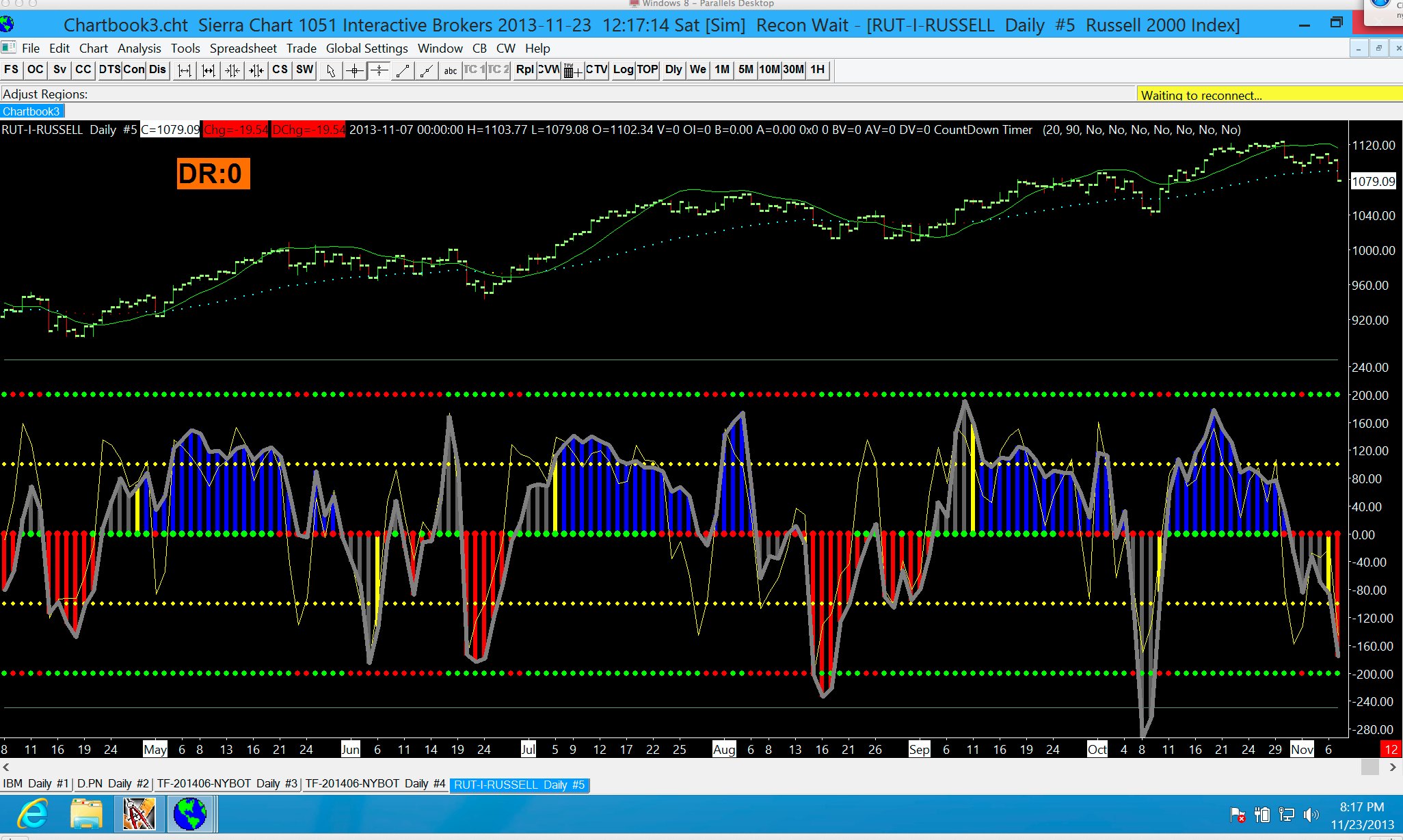Open the Global Settings menu
Screen dimensions: 1403x840
point(366,49)
